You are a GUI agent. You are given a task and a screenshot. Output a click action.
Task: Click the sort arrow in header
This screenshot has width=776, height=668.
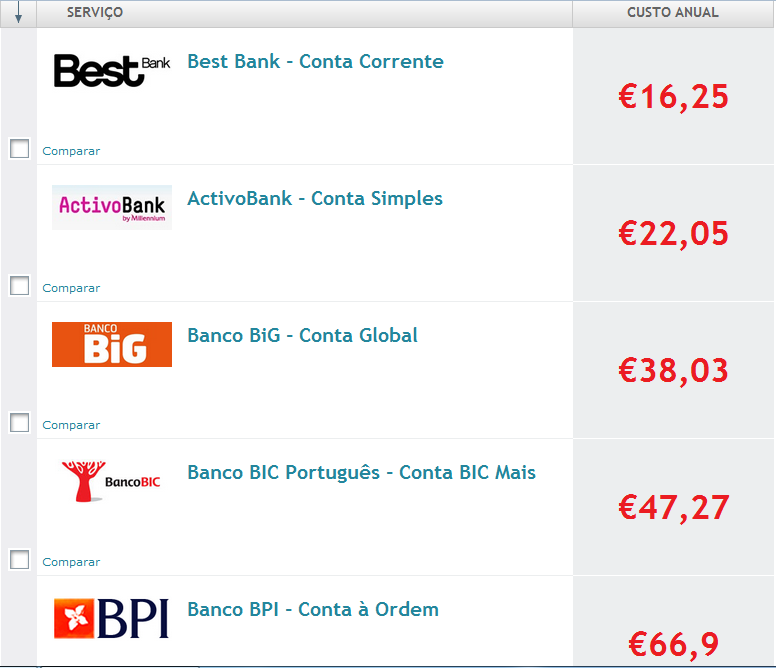18,14
